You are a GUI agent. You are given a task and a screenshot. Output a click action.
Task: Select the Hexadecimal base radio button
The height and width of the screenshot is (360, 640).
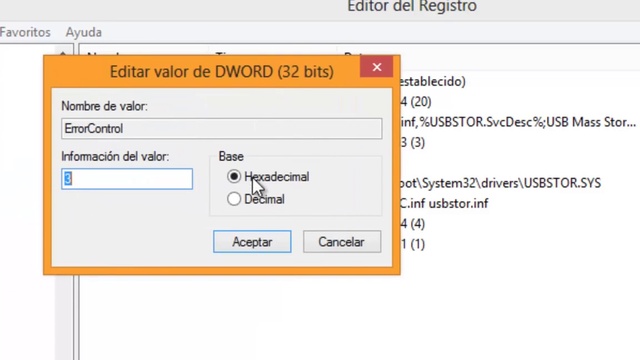tap(234, 176)
